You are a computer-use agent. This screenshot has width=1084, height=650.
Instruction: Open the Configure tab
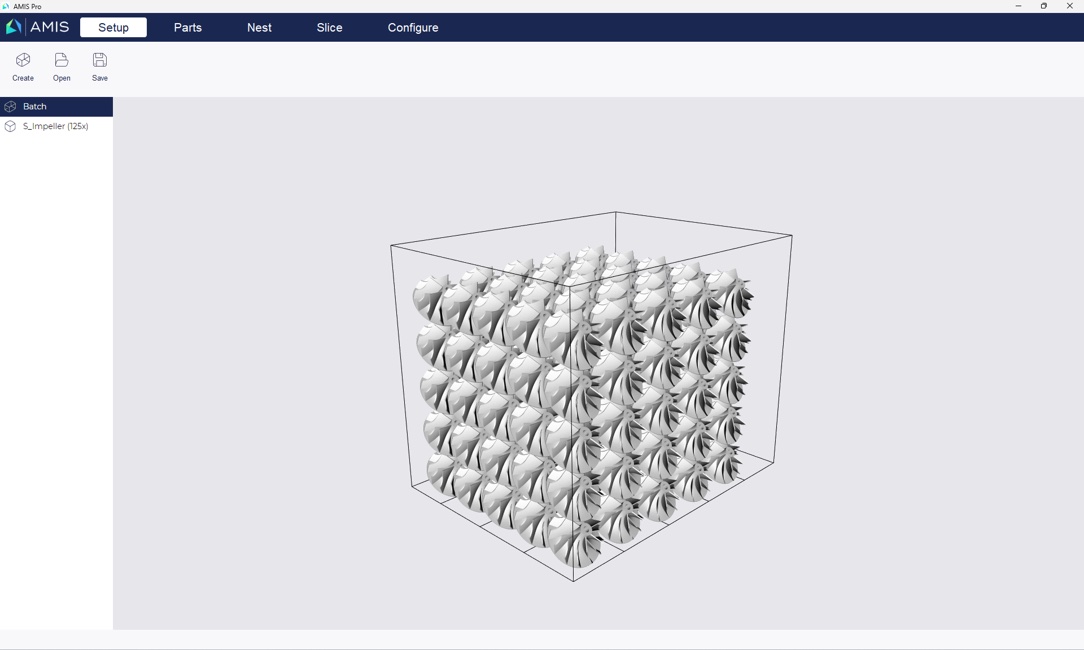point(413,27)
